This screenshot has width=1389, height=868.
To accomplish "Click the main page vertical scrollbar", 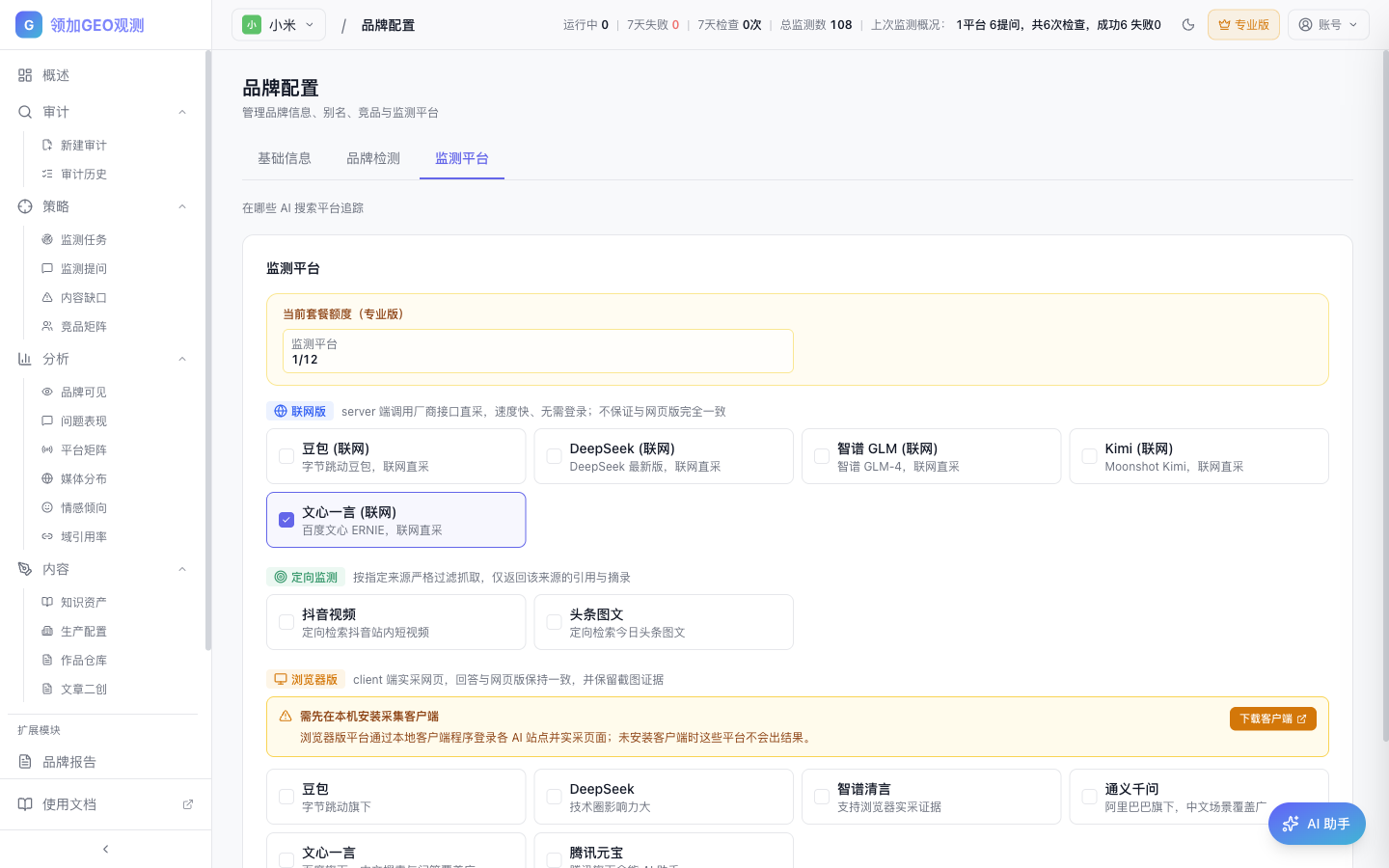I will pyautogui.click(x=1385, y=395).
